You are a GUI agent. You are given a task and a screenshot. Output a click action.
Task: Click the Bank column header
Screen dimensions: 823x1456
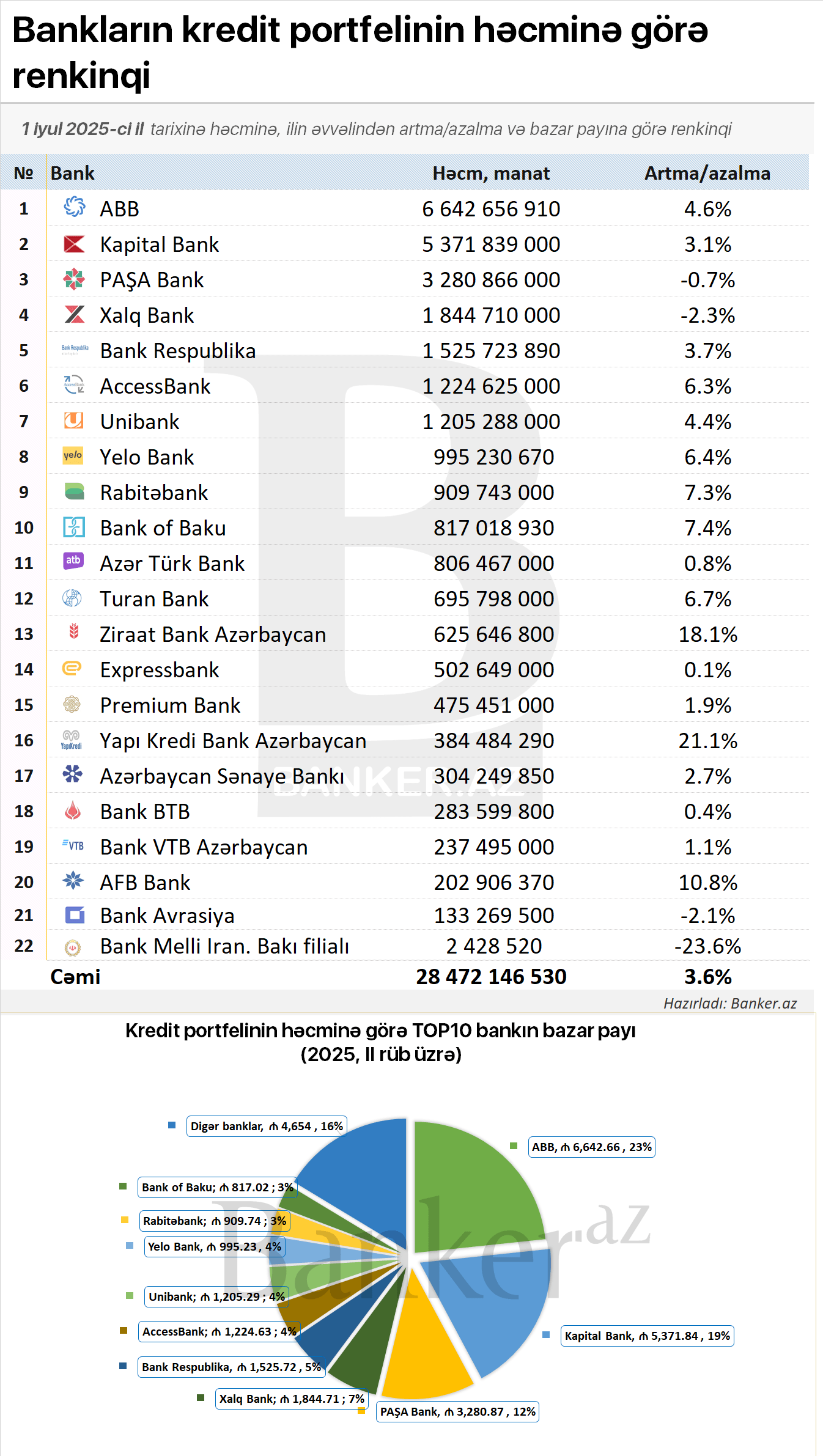[x=72, y=174]
